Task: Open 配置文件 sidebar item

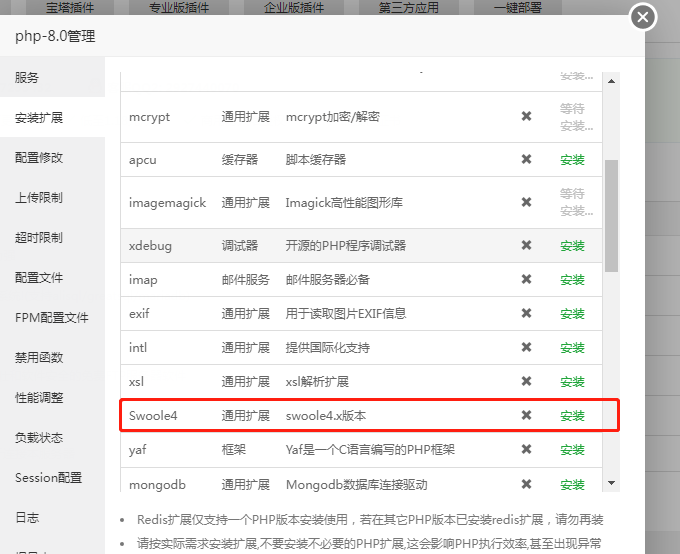Action: [52, 277]
